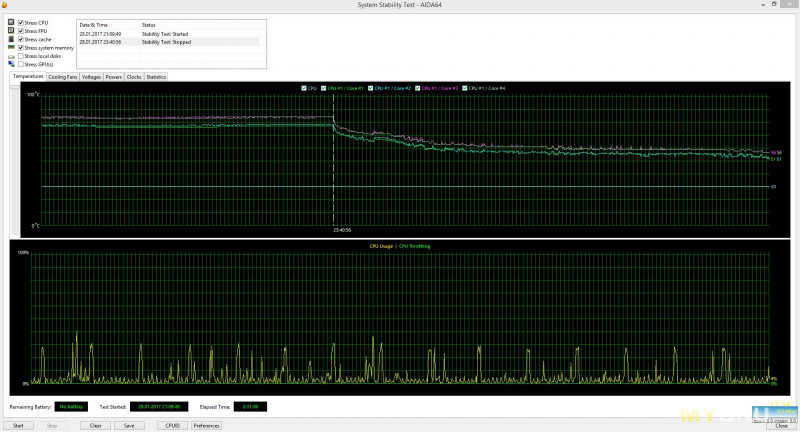Screen dimensions: 800x432
Task: Open Preferences
Action: pyautogui.click(x=206, y=425)
